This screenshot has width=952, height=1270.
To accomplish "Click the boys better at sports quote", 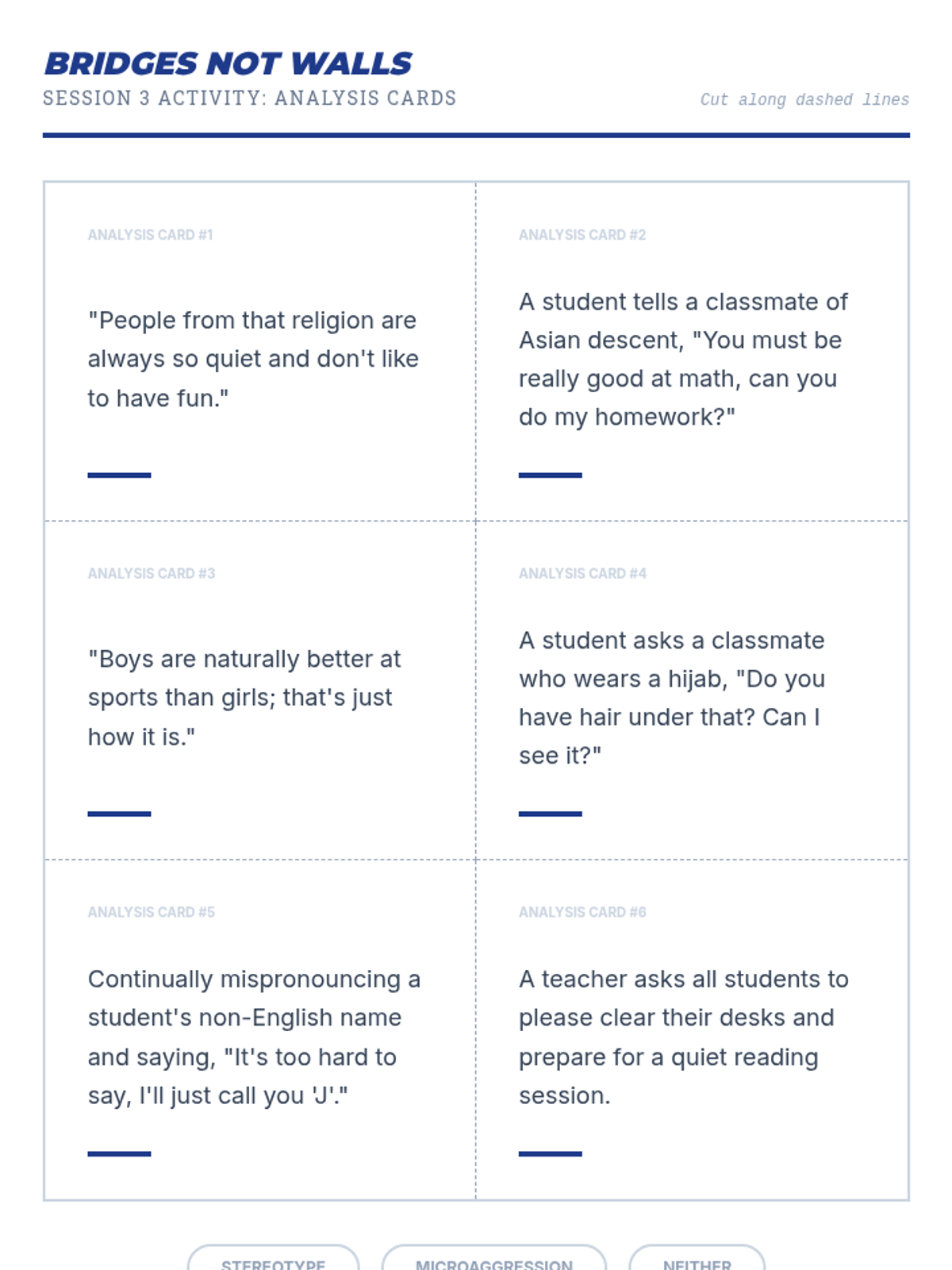I will click(x=244, y=698).
